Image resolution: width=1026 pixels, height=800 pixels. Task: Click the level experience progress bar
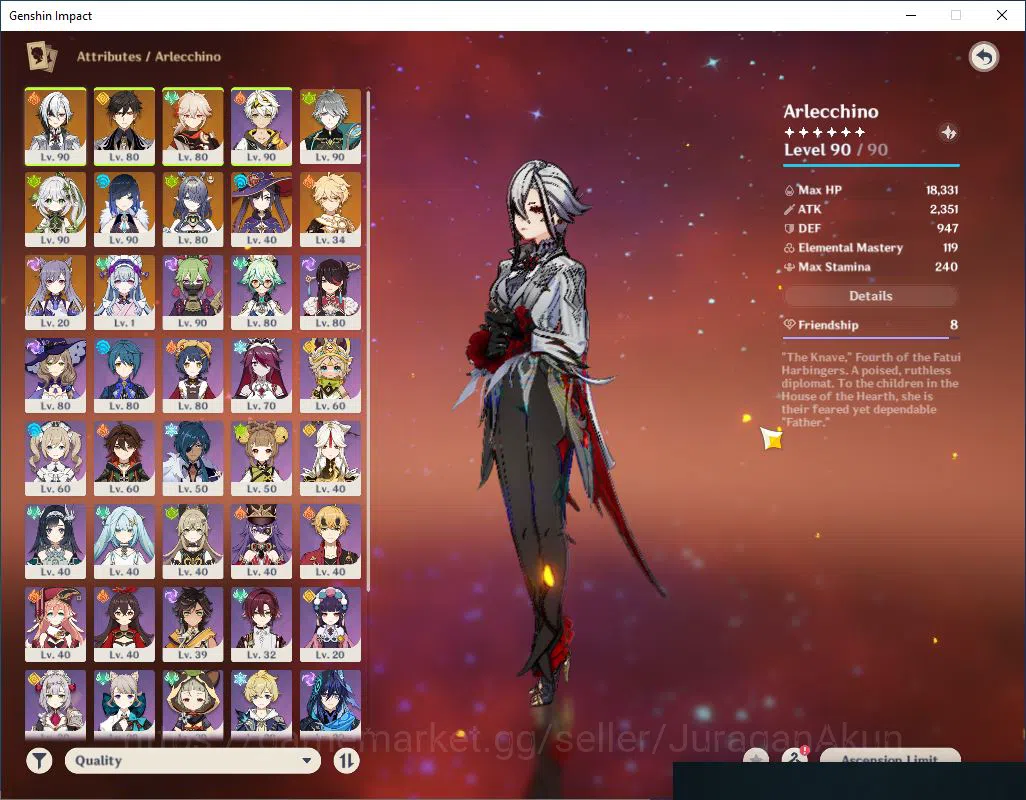871,165
